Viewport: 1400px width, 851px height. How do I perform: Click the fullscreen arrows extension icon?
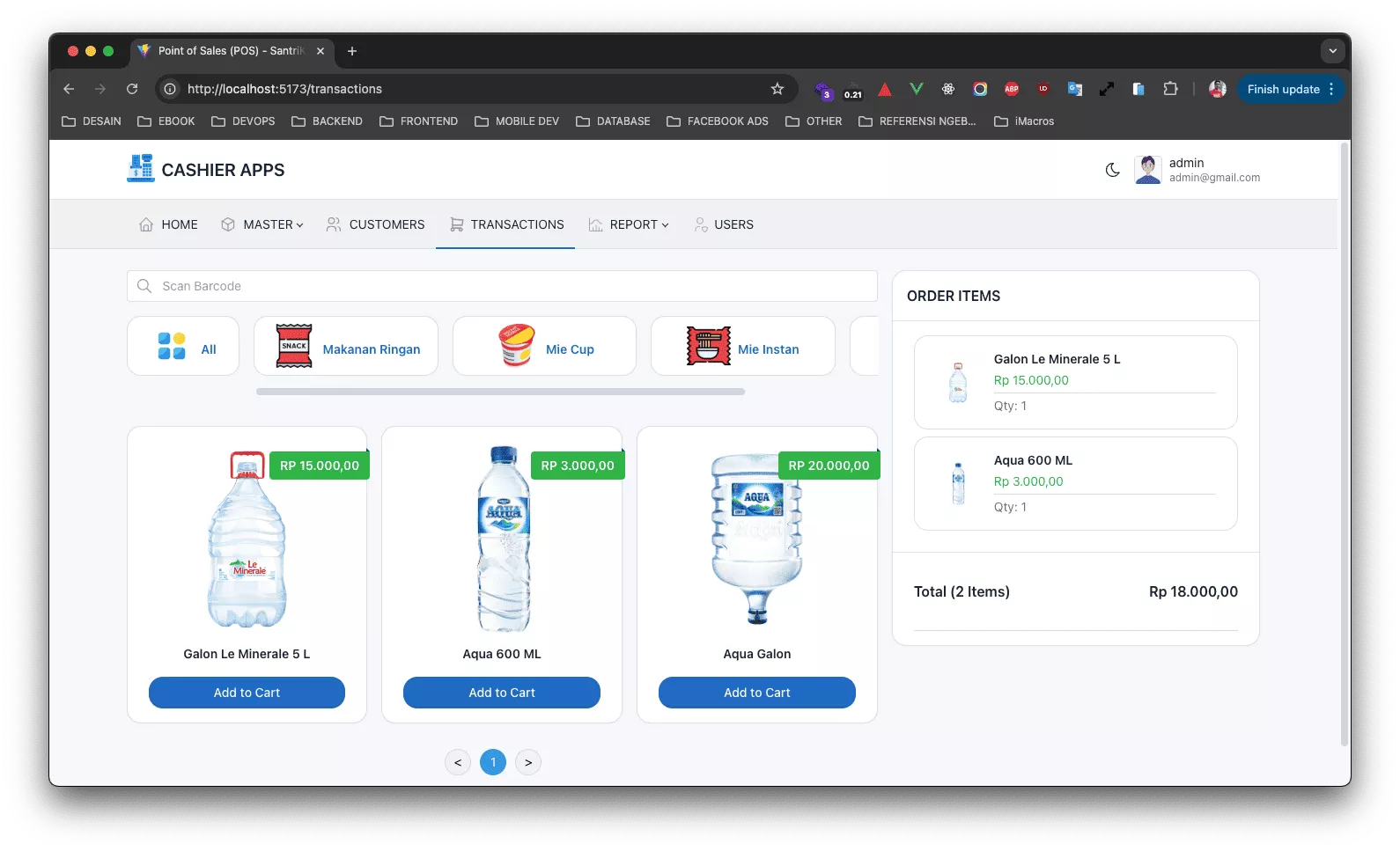click(1107, 89)
